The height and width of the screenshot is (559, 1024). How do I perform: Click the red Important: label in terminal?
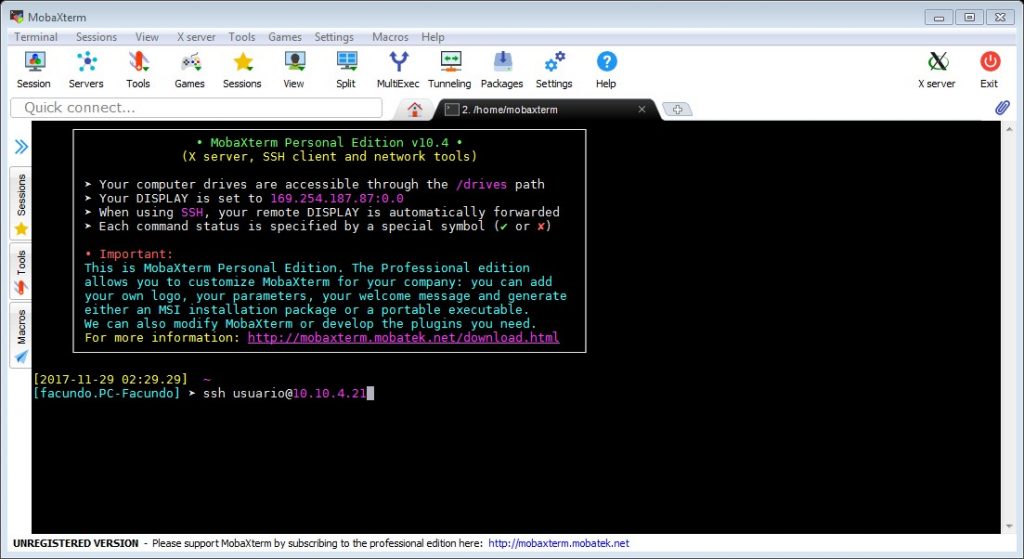pyautogui.click(x=136, y=254)
